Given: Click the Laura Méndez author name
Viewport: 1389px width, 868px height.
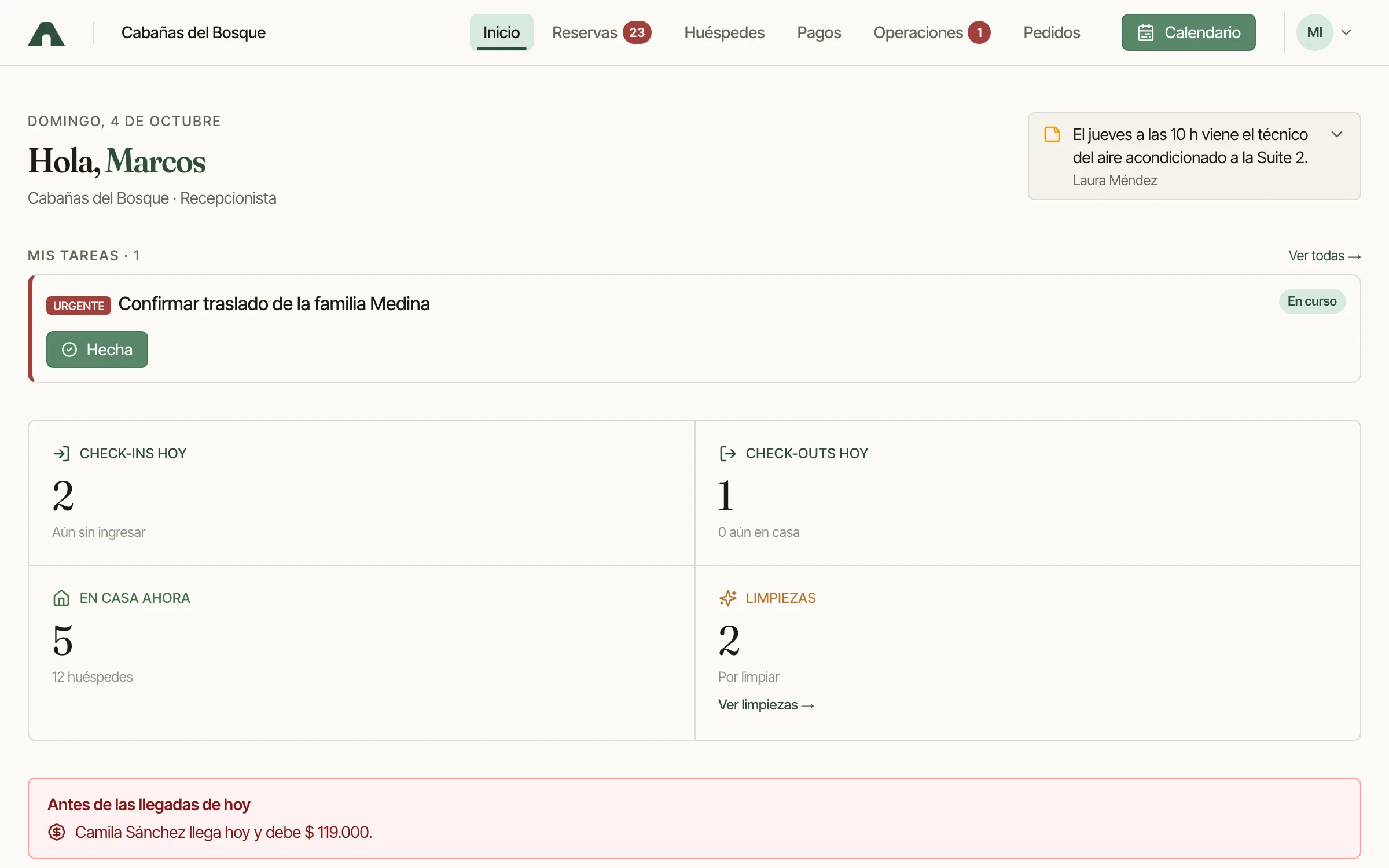Looking at the screenshot, I should (1115, 181).
